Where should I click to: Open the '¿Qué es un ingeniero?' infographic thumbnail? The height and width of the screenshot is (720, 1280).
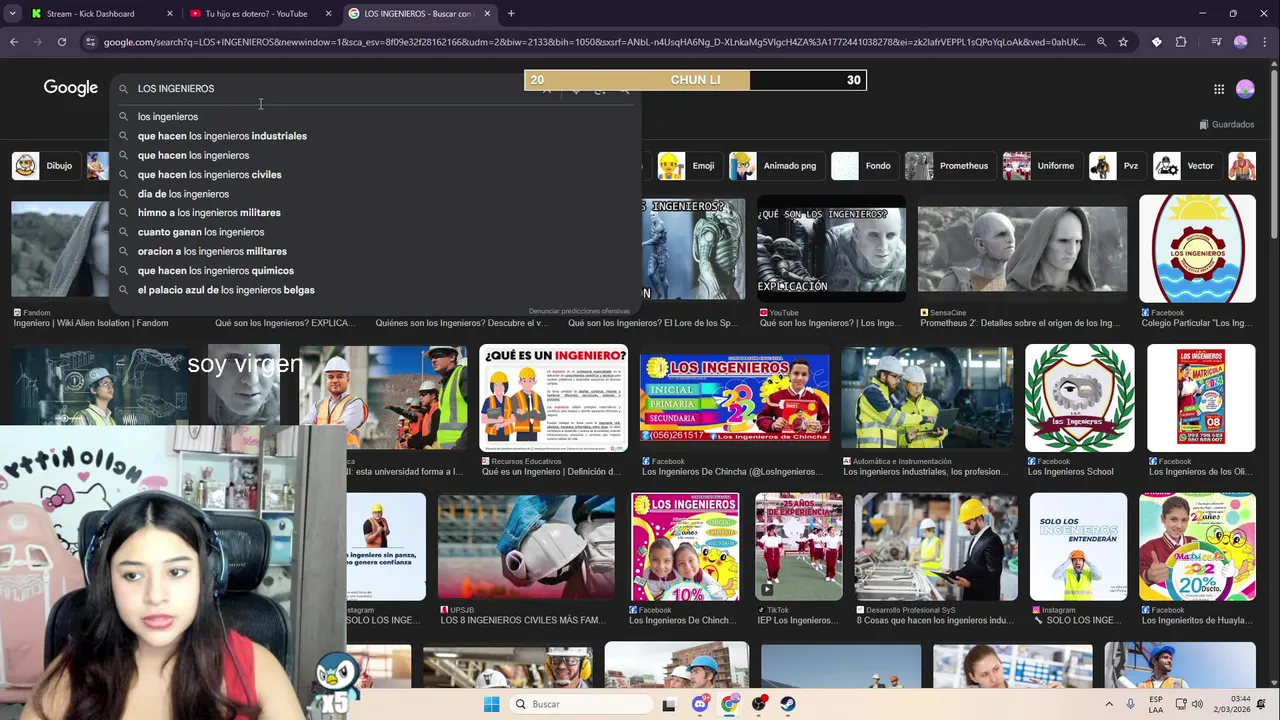tap(553, 398)
